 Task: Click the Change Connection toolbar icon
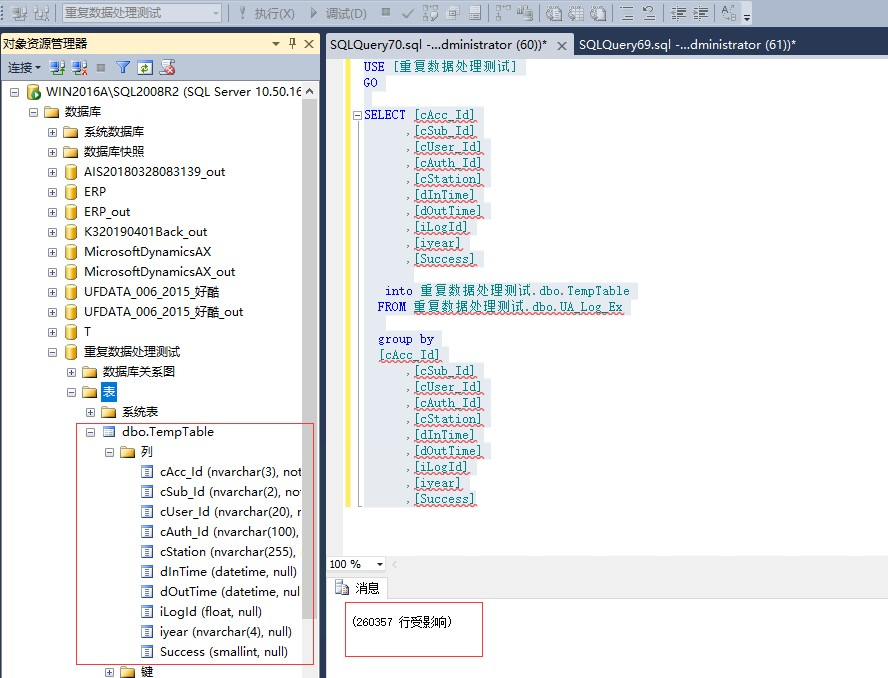[41, 12]
